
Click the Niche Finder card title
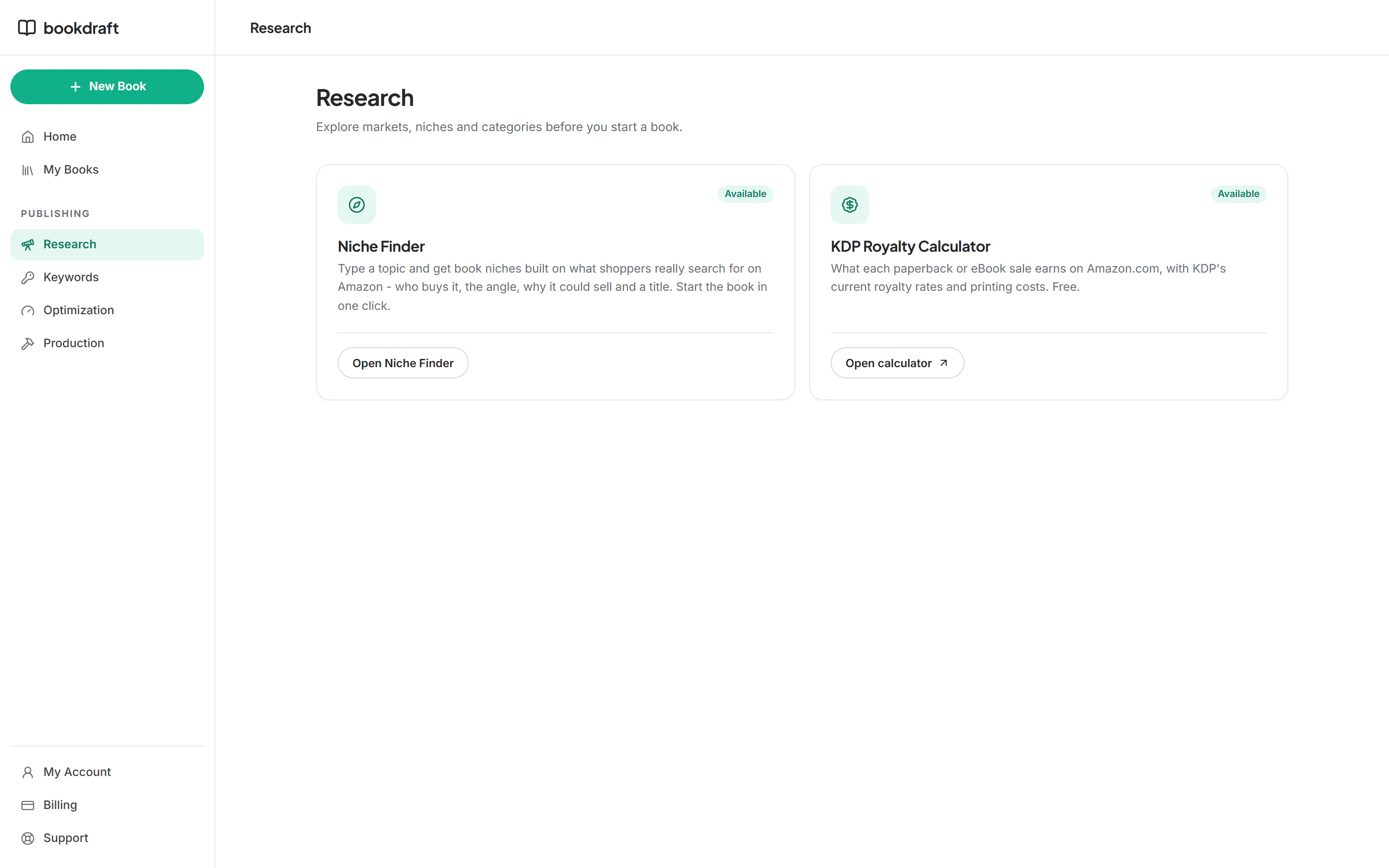point(381,246)
